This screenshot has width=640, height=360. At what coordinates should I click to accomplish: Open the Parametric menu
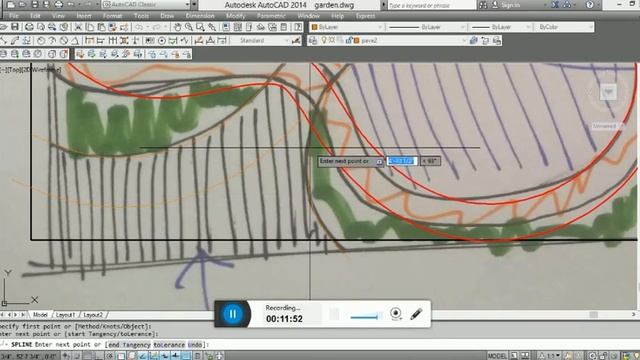[271, 16]
